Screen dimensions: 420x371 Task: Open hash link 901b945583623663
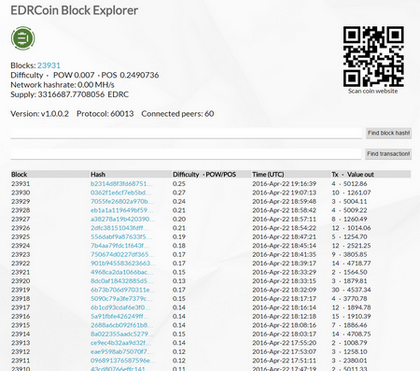[123, 263]
